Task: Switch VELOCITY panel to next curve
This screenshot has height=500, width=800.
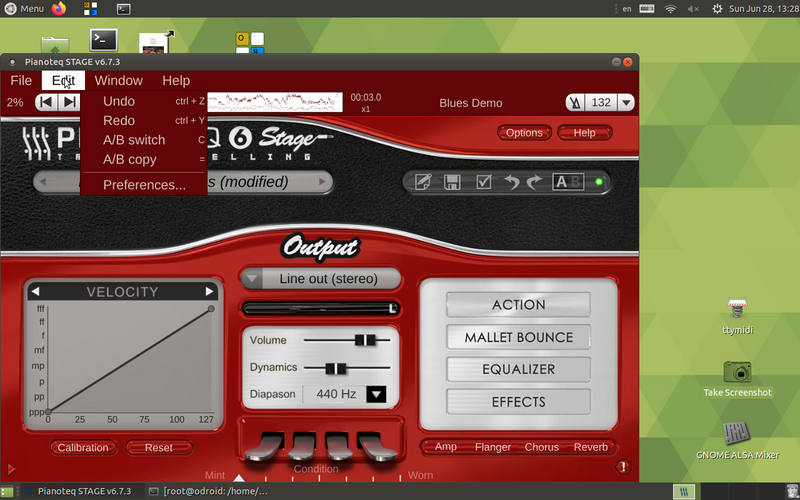Action: click(209, 291)
